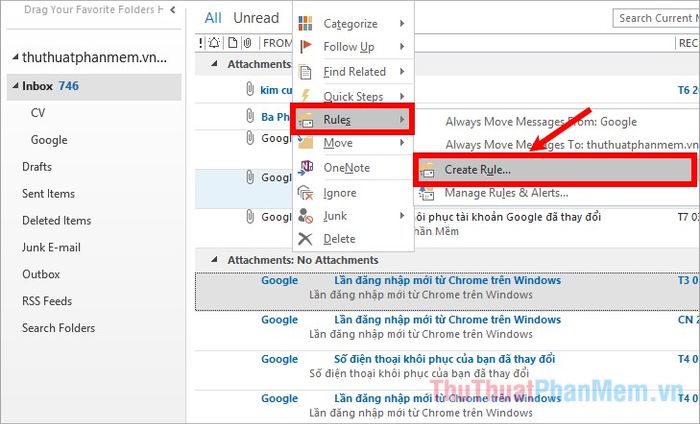The image size is (700, 424).
Task: Click the Junk person icon
Action: [x=305, y=216]
